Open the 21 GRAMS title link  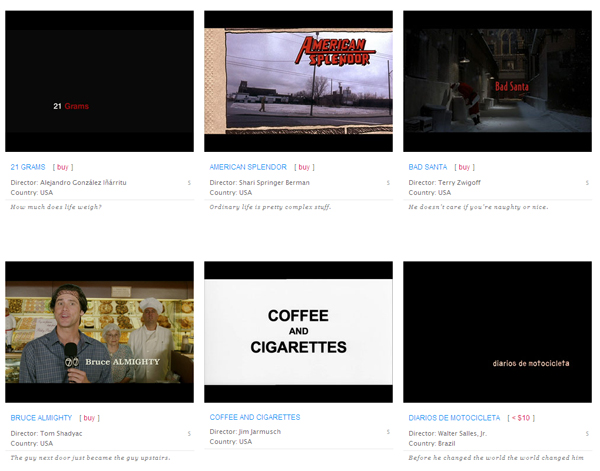28,167
